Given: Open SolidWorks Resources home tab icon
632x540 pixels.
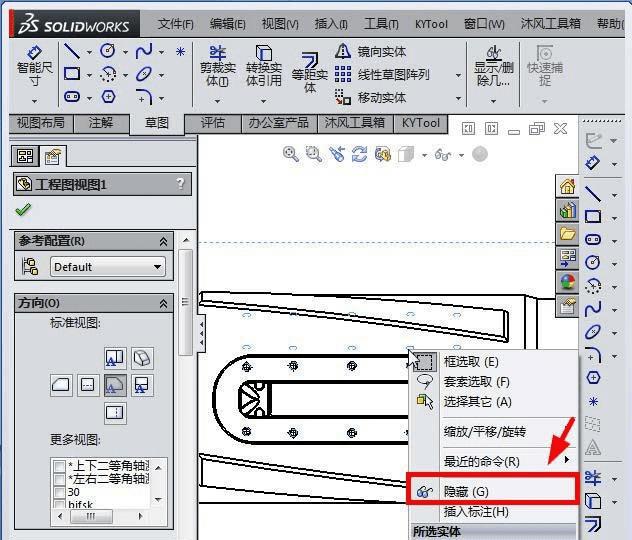Looking at the screenshot, I should point(567,186).
